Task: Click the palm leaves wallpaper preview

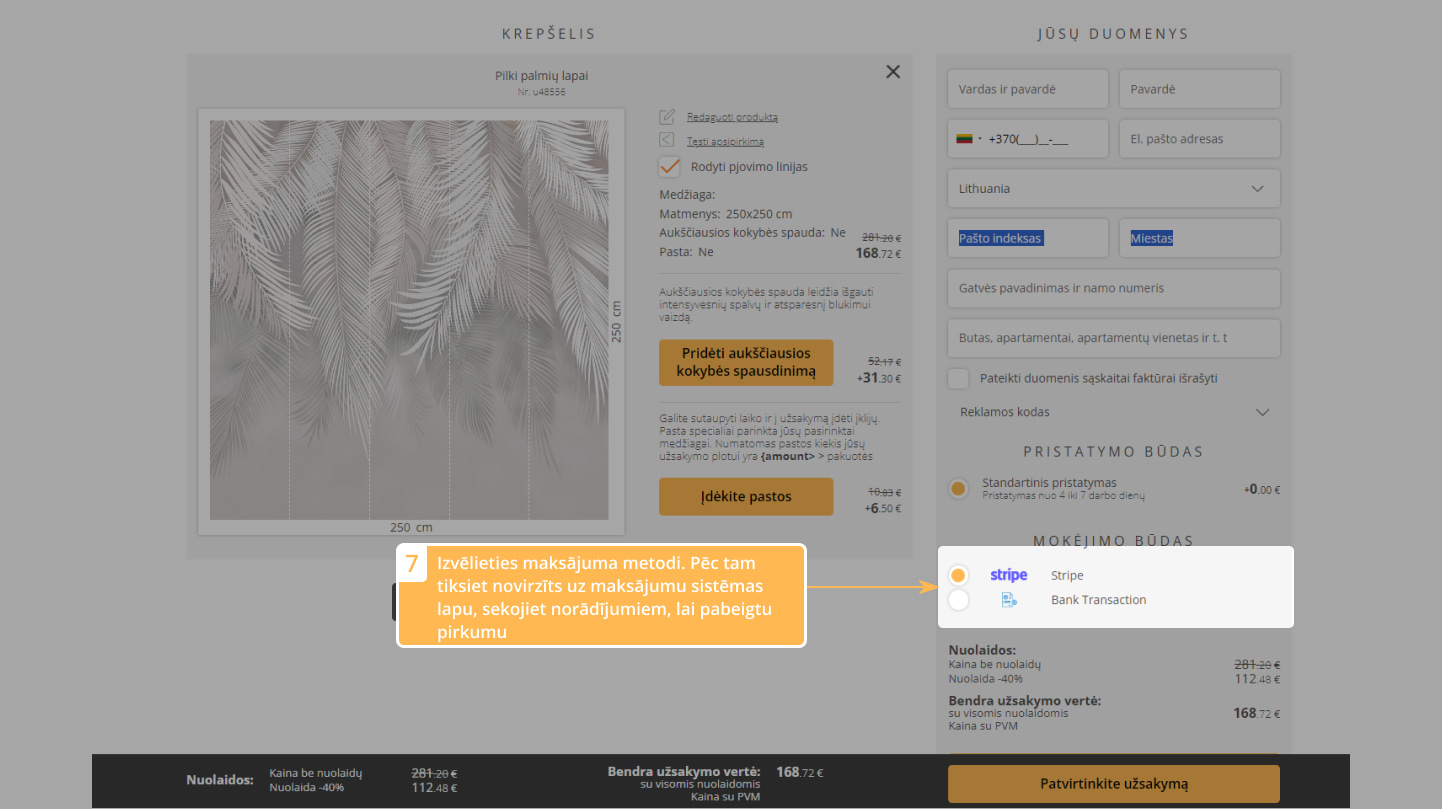Action: tap(409, 320)
